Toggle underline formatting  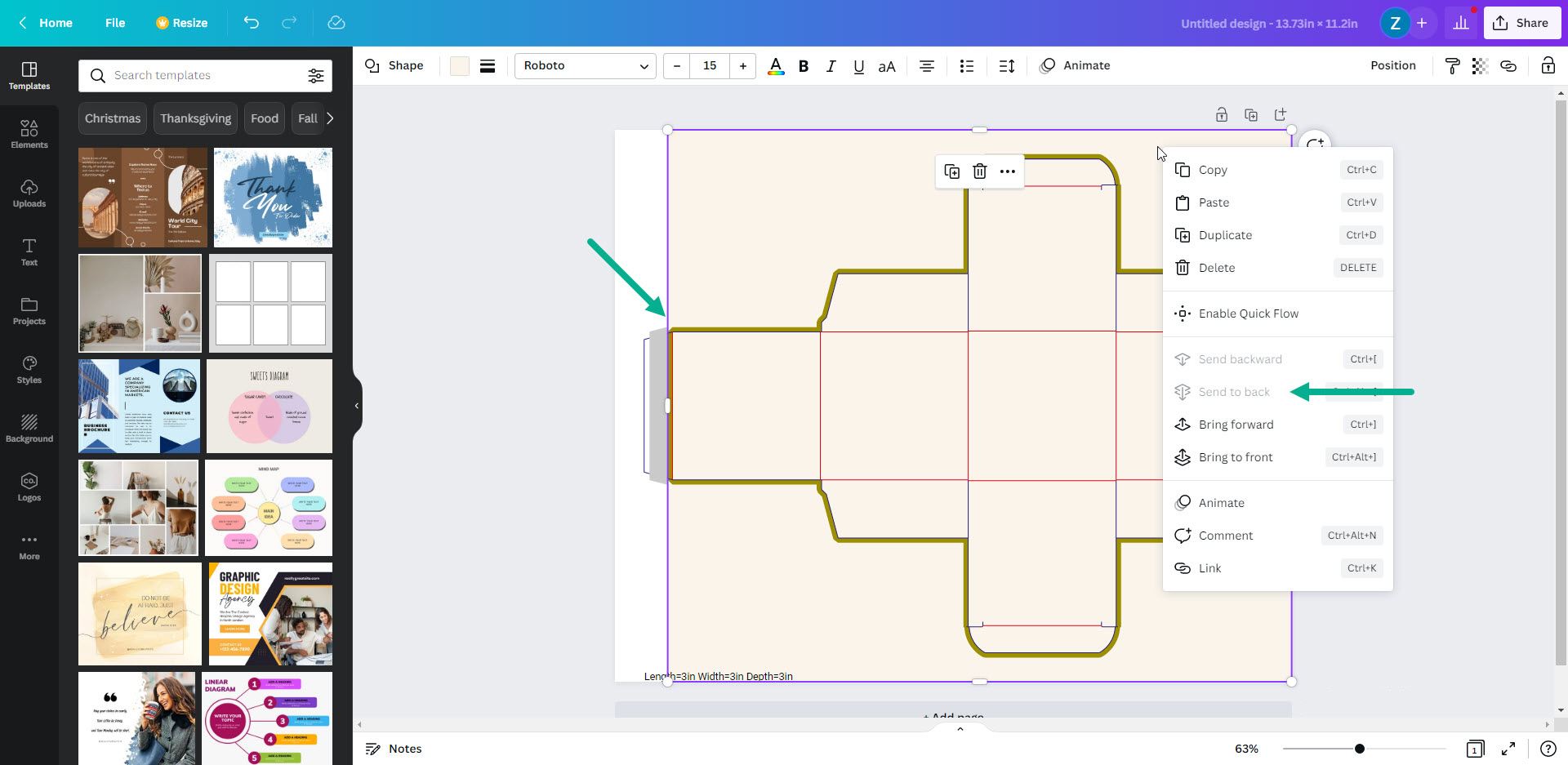coord(858,65)
